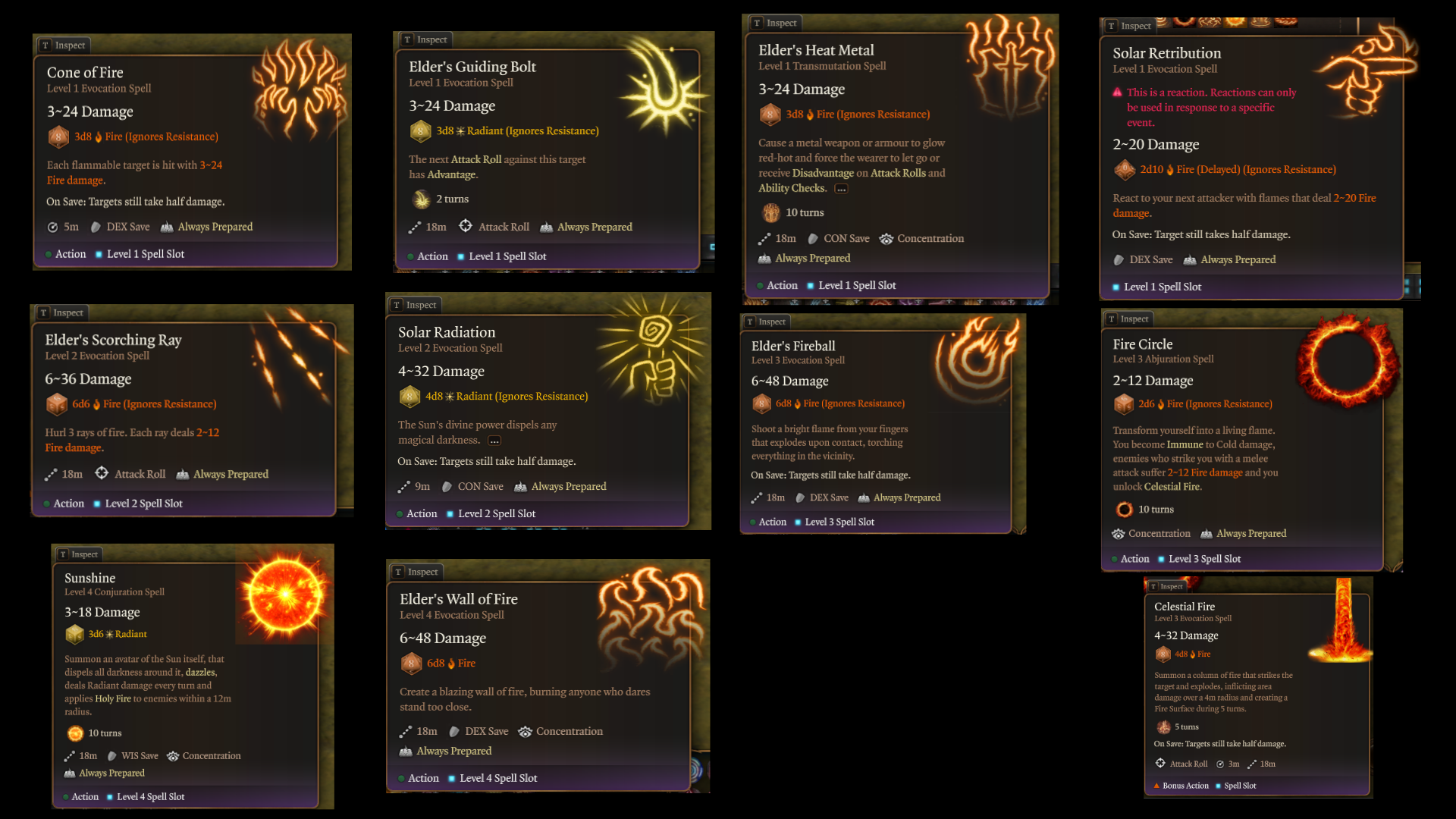The height and width of the screenshot is (819, 1456).
Task: Click Inspect on the Elder's Wall of Fire tooltip
Action: click(x=416, y=572)
